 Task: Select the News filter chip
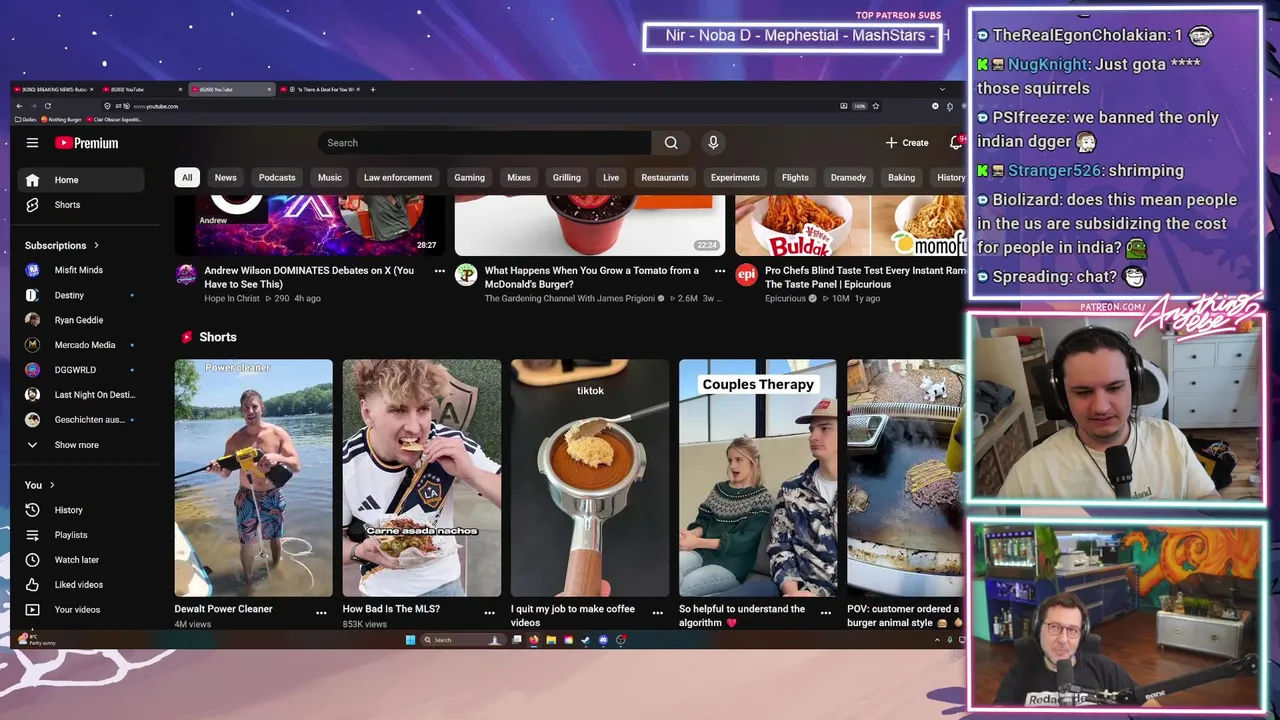226,178
